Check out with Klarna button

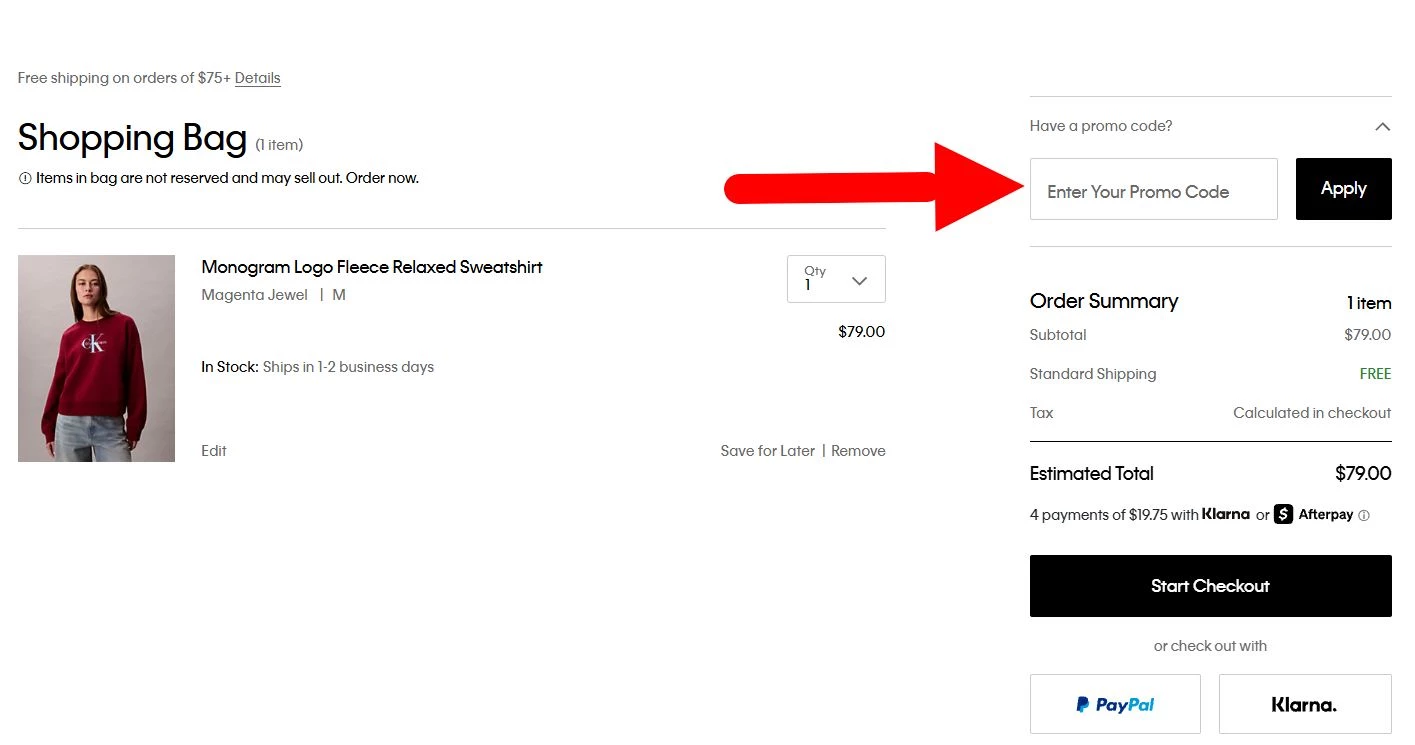coord(1304,704)
